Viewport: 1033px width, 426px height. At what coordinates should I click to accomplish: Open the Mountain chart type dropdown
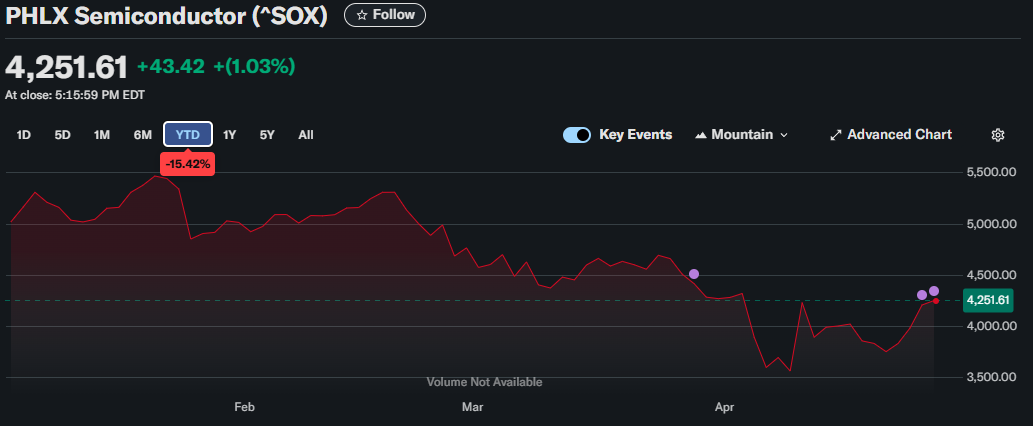point(741,135)
